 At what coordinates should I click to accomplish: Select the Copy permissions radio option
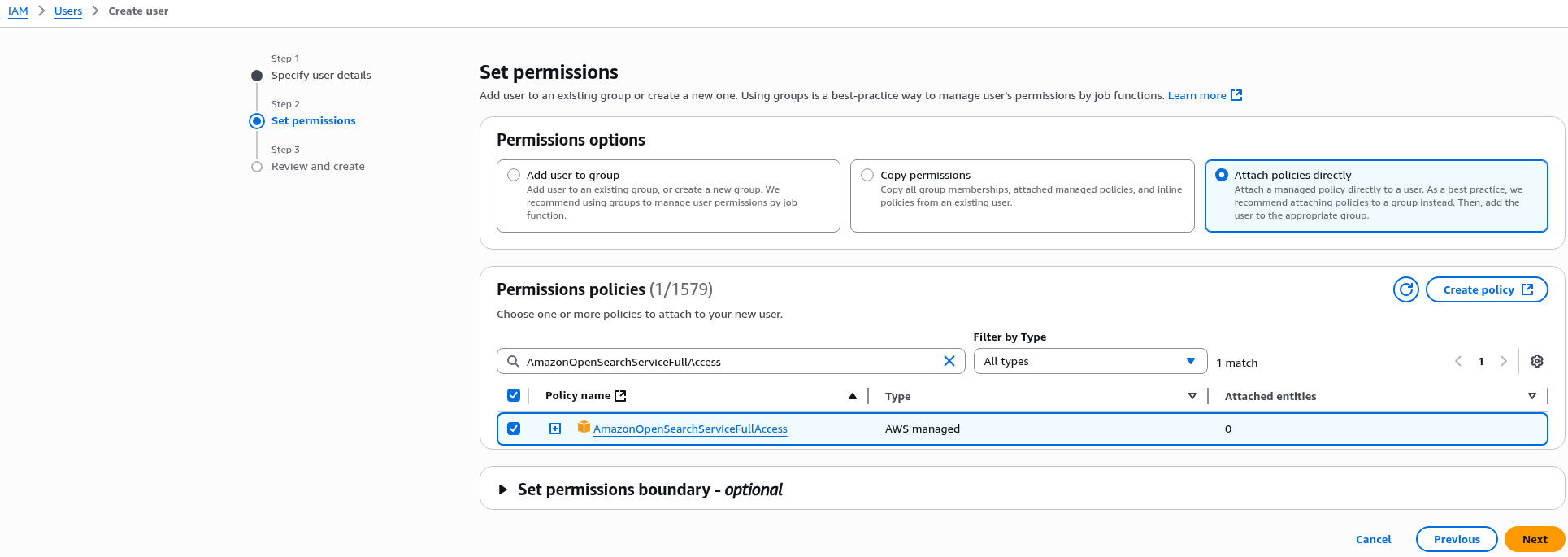[867, 175]
